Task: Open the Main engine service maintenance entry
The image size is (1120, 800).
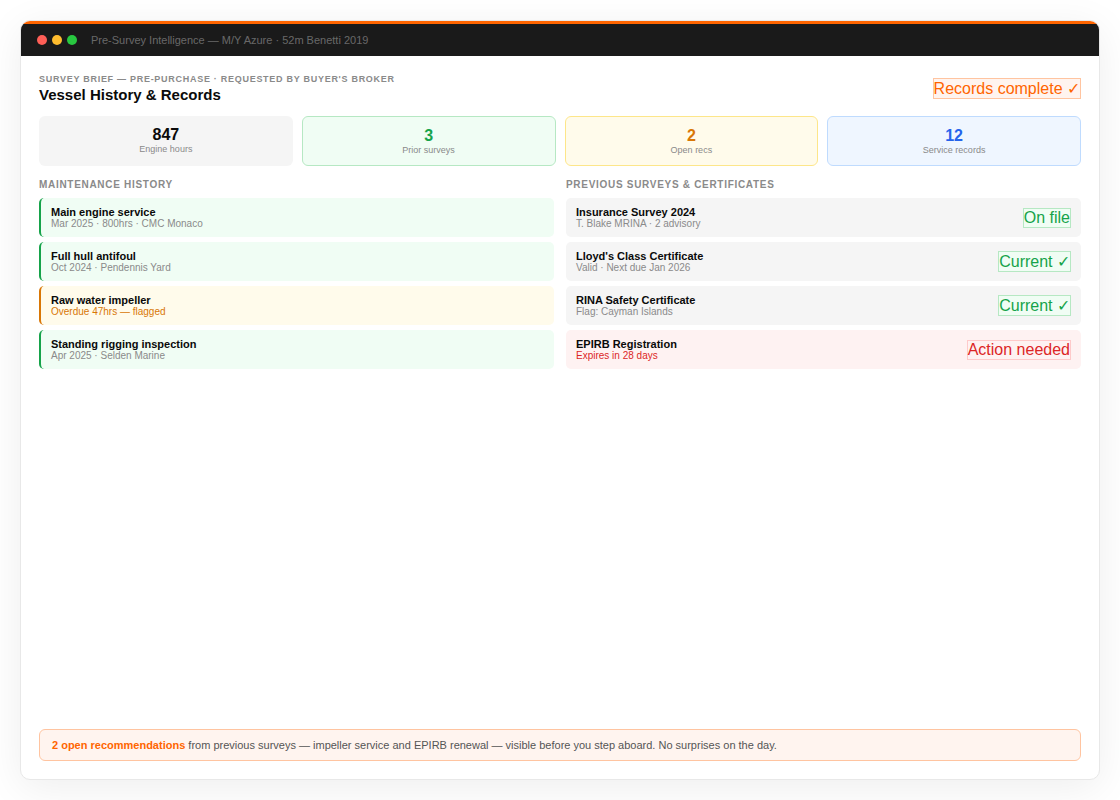Action: pyautogui.click(x=296, y=217)
